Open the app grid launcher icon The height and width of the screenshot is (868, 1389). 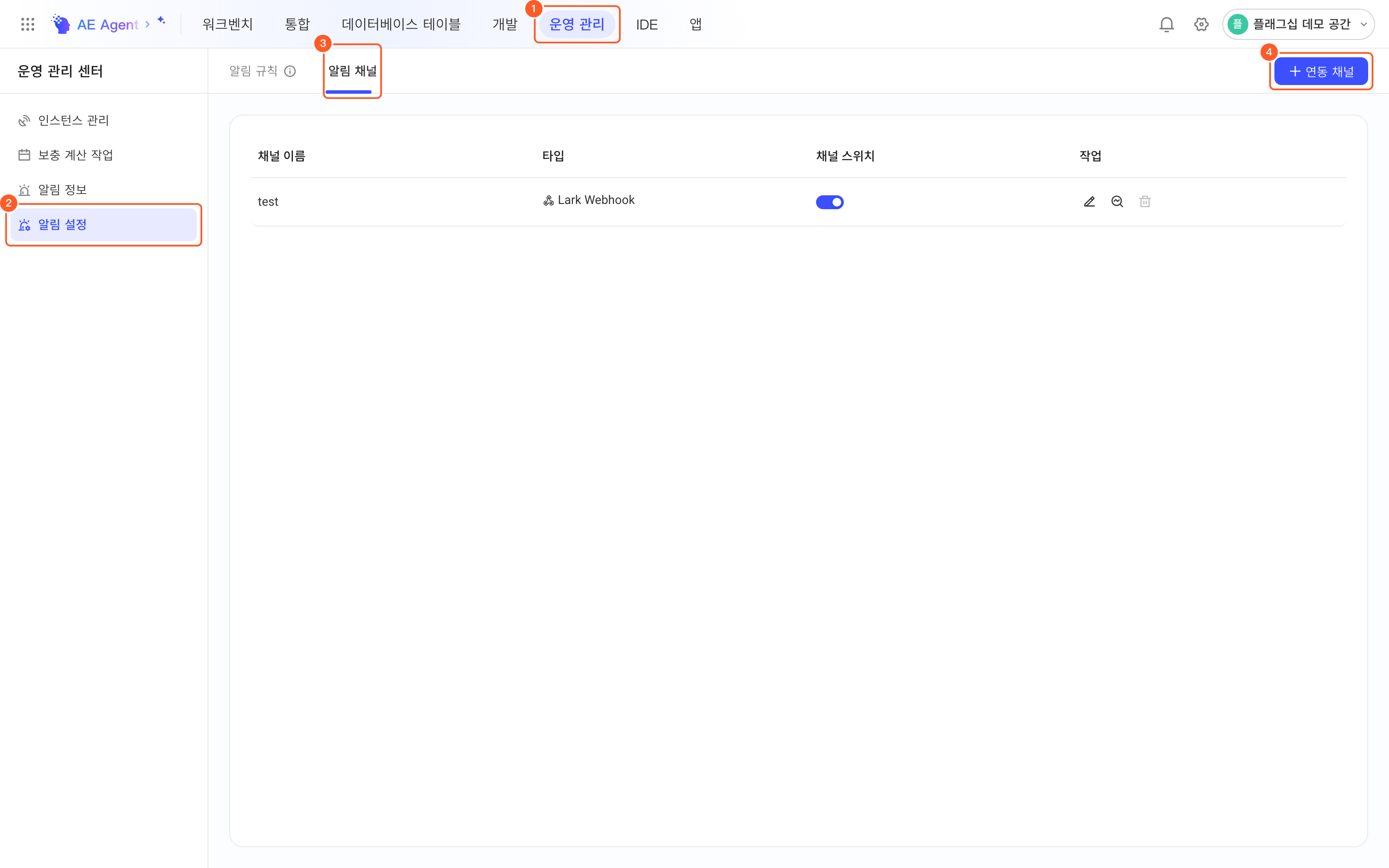(27, 24)
